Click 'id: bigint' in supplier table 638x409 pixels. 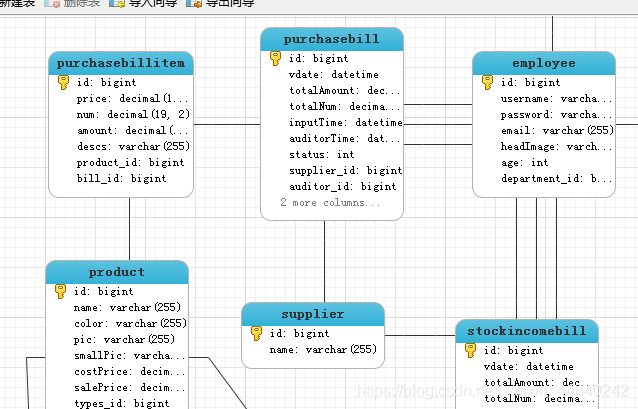299,334
